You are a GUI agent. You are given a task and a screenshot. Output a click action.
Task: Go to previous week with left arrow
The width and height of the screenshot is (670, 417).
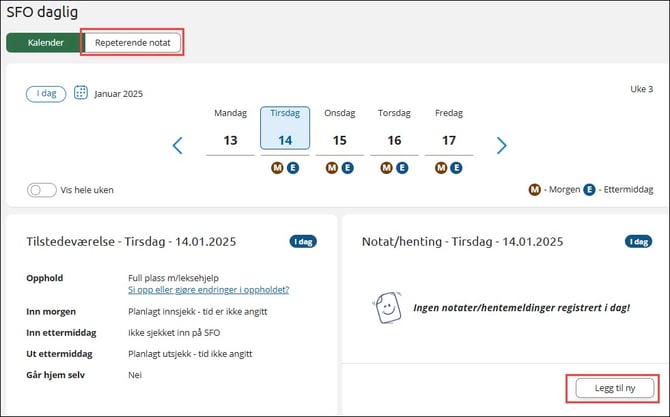[x=178, y=146]
